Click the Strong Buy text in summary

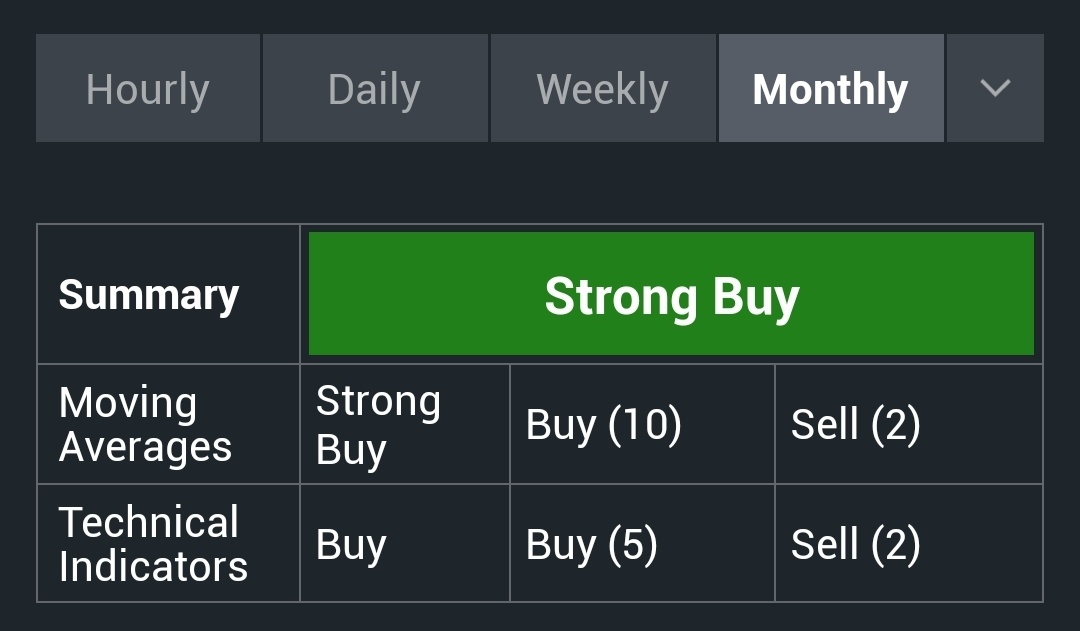(672, 297)
